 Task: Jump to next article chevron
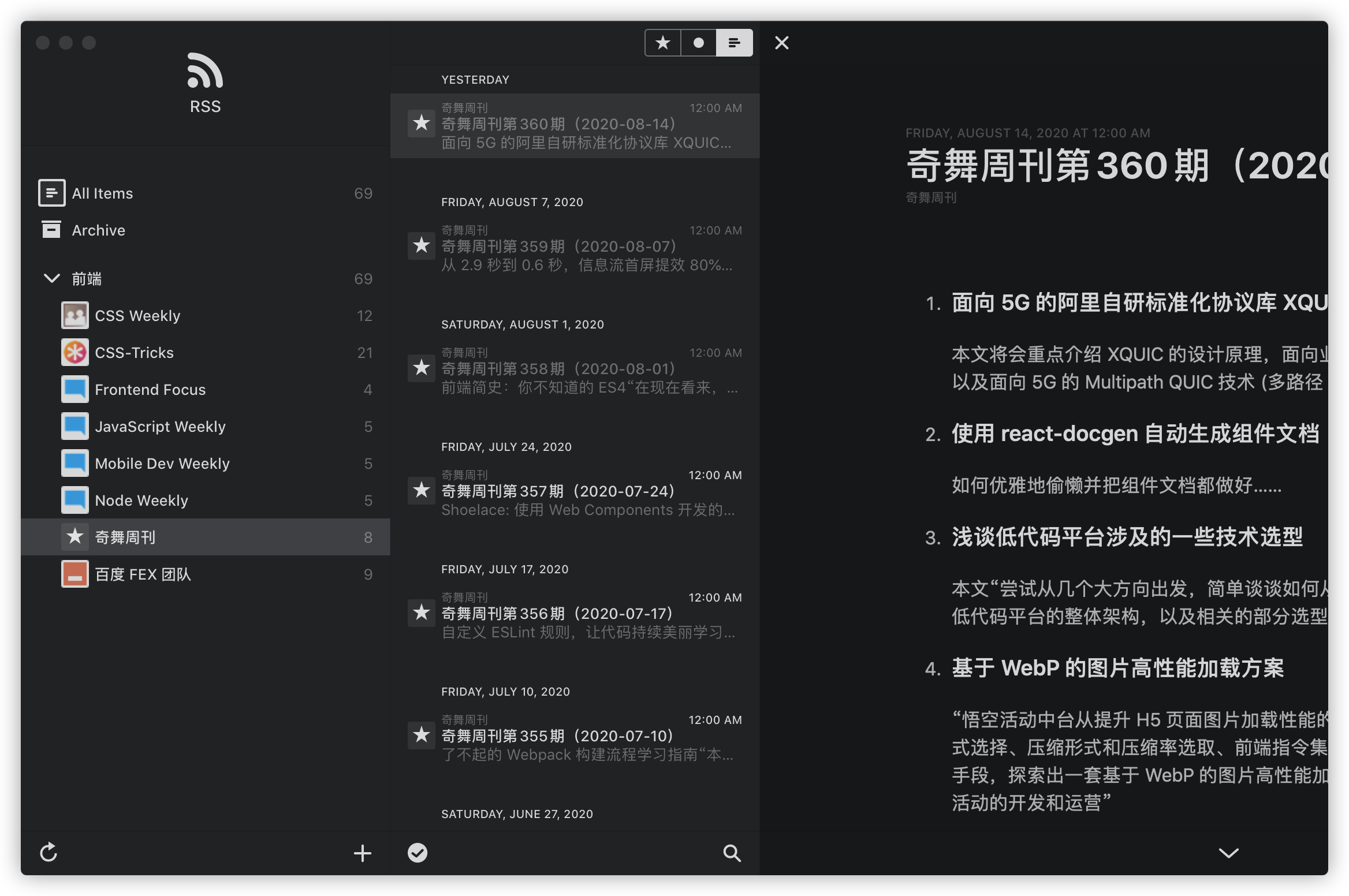[1228, 853]
